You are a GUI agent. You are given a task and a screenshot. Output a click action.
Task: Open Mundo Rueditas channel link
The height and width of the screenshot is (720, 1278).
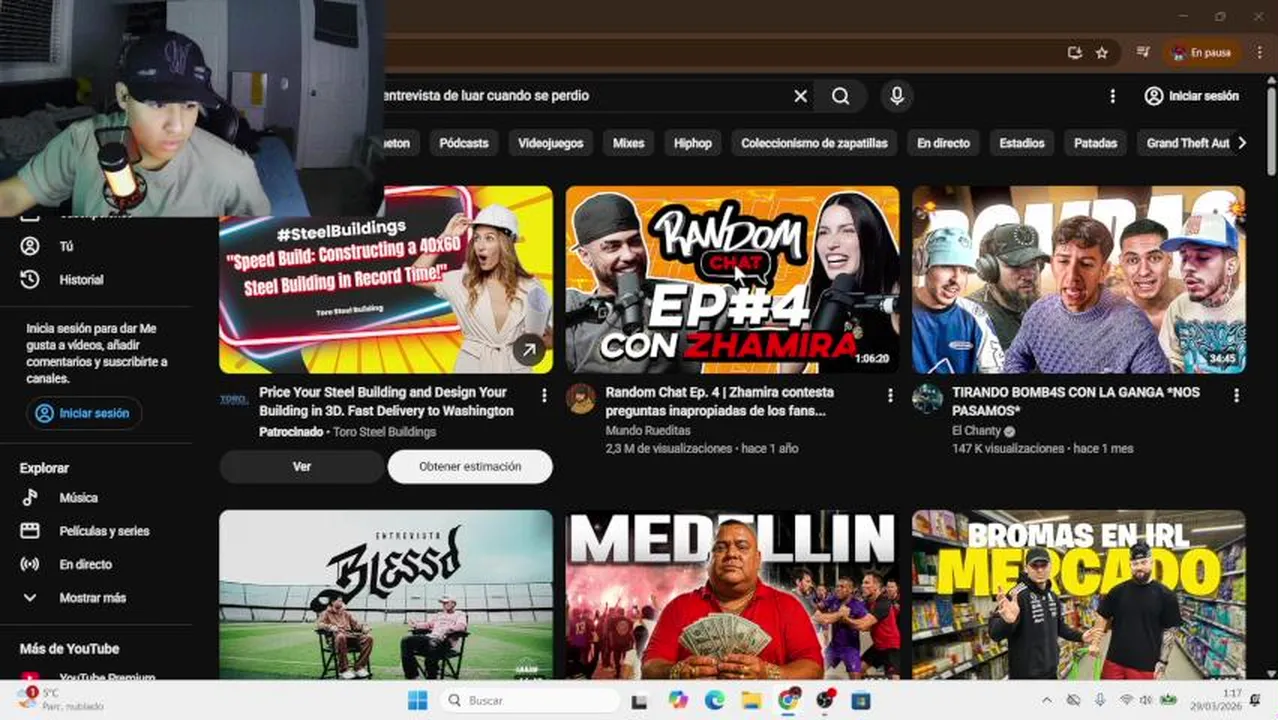pos(648,431)
